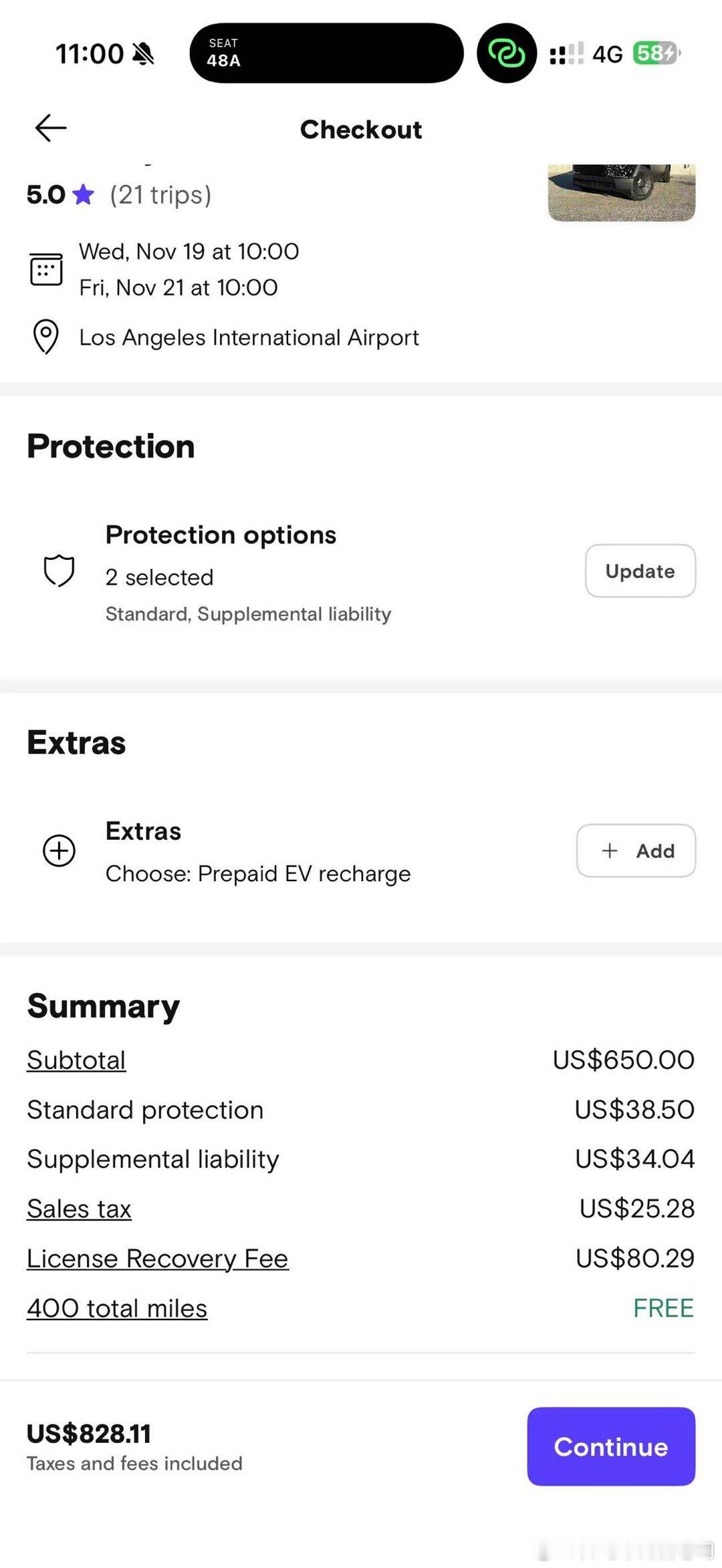Open the Sales tax details link

tap(79, 1209)
